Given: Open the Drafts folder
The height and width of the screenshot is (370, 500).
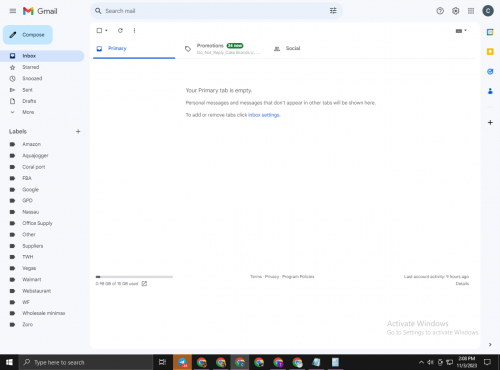Looking at the screenshot, I should point(42,101).
